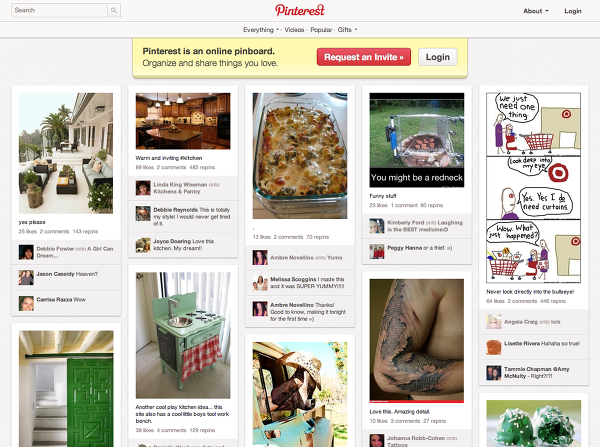This screenshot has width=600, height=447.
Task: Click Login link in top header
Action: tap(573, 11)
